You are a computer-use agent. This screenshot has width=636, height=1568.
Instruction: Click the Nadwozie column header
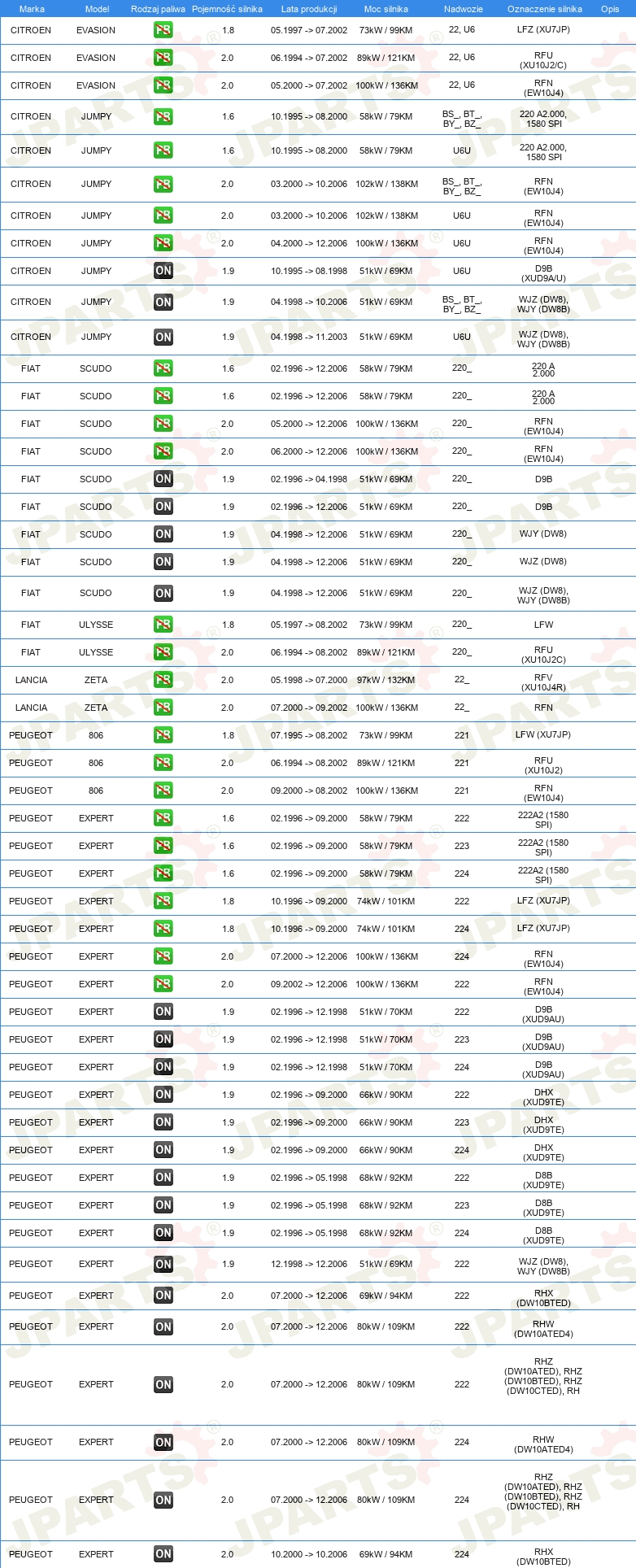coord(464,9)
